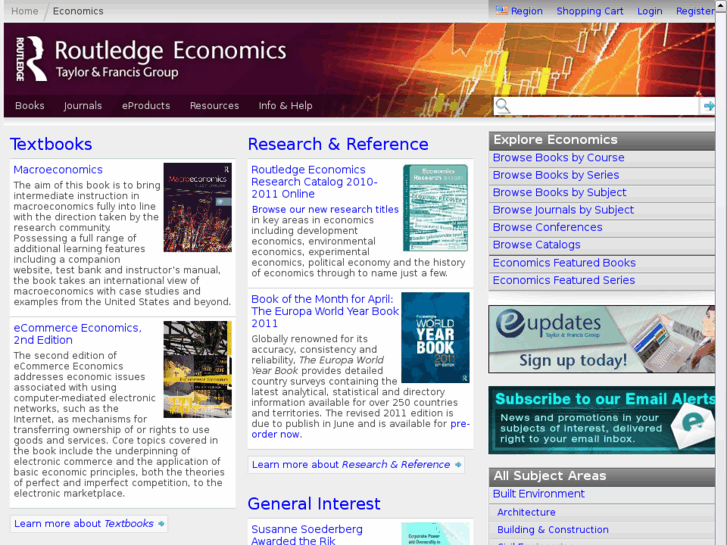
Task: Open the Architecture subject link
Action: (x=526, y=513)
